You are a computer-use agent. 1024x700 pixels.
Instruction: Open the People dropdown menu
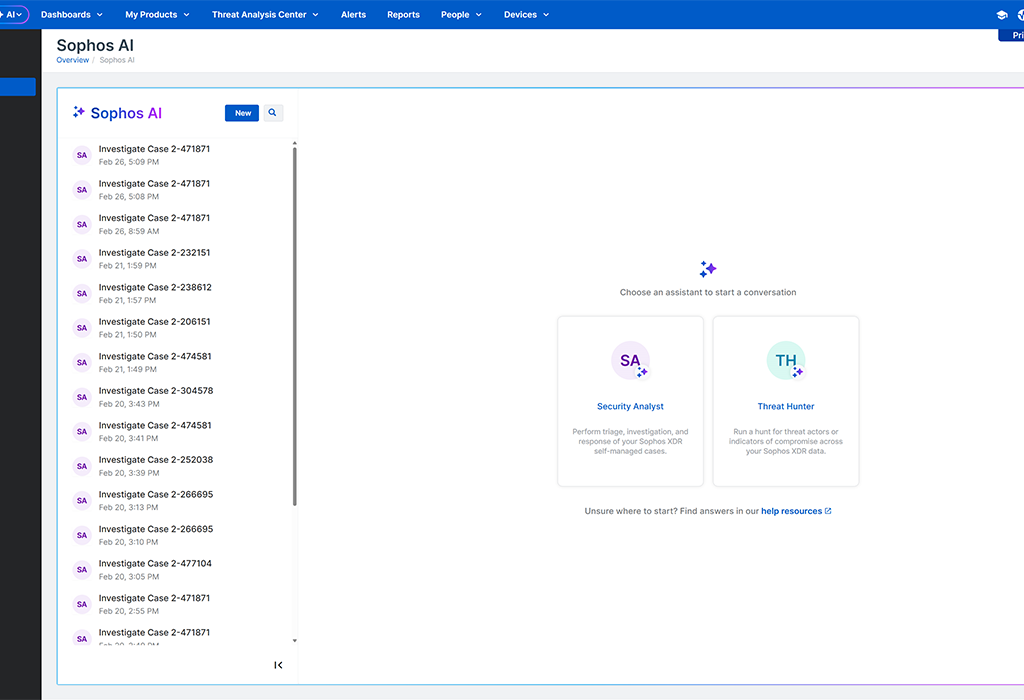pyautogui.click(x=461, y=15)
